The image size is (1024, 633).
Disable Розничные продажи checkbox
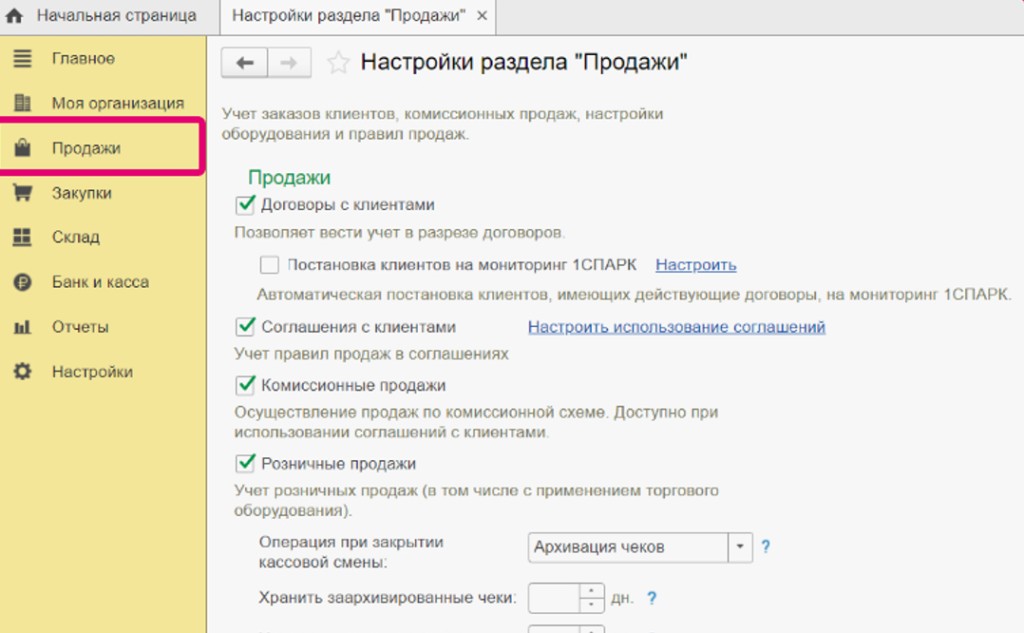click(244, 464)
